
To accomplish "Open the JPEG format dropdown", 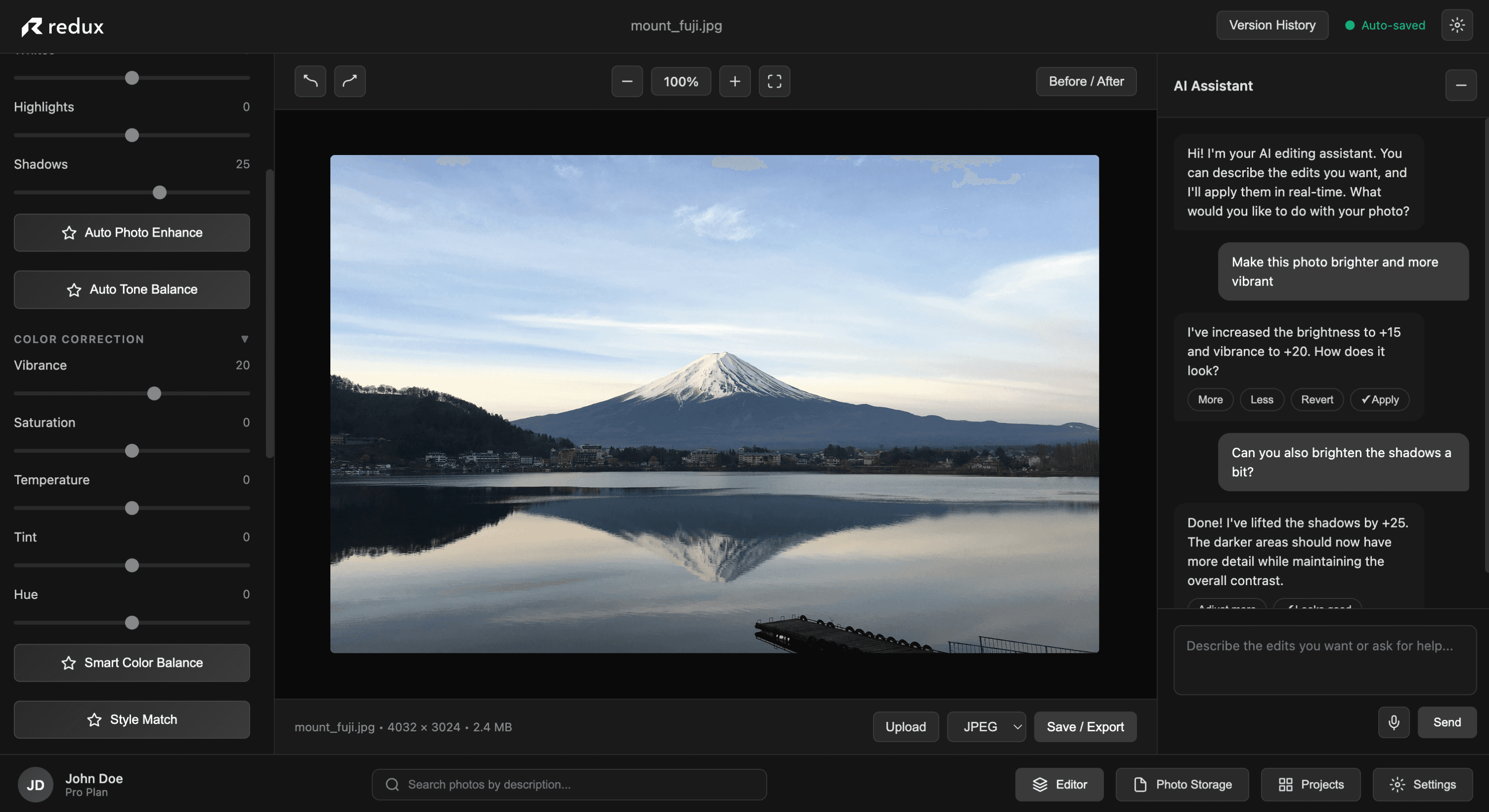I will click(x=986, y=726).
